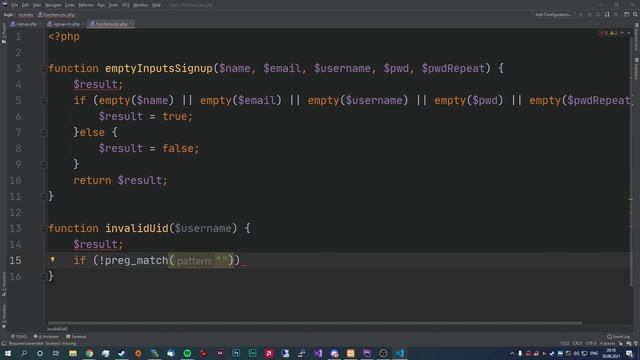Screen dimensions: 640x360
Task: Open Task View on taskbar
Action: coord(56,353)
